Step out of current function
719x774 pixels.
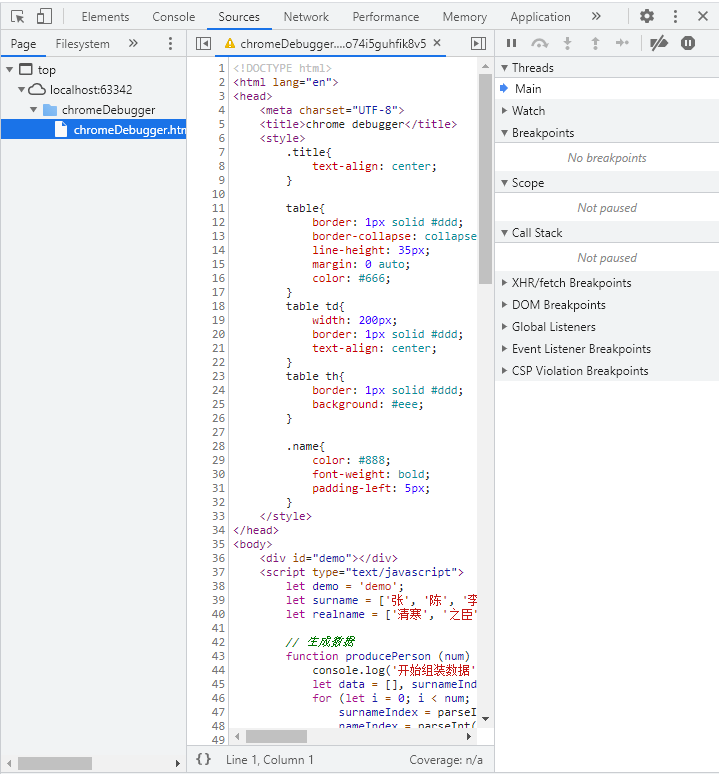(595, 43)
